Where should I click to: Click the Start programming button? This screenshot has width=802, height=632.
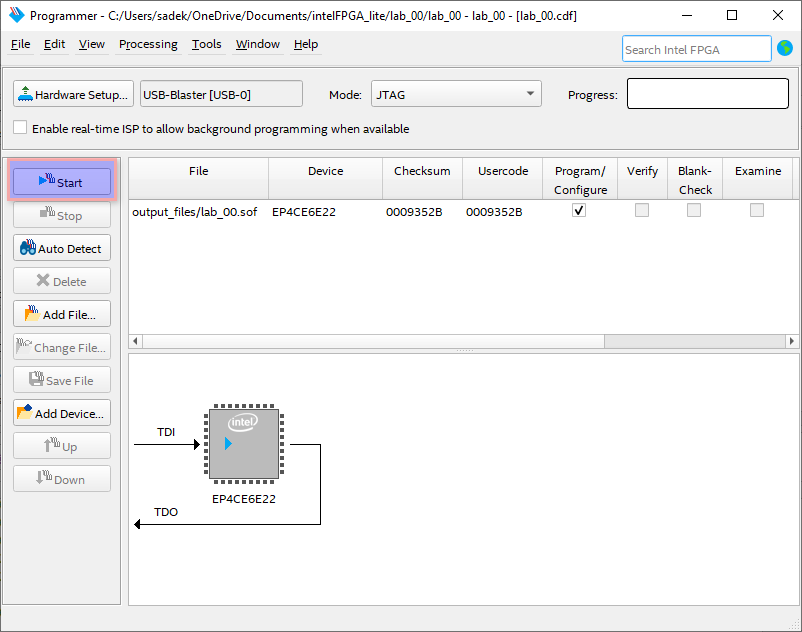[x=62, y=183]
